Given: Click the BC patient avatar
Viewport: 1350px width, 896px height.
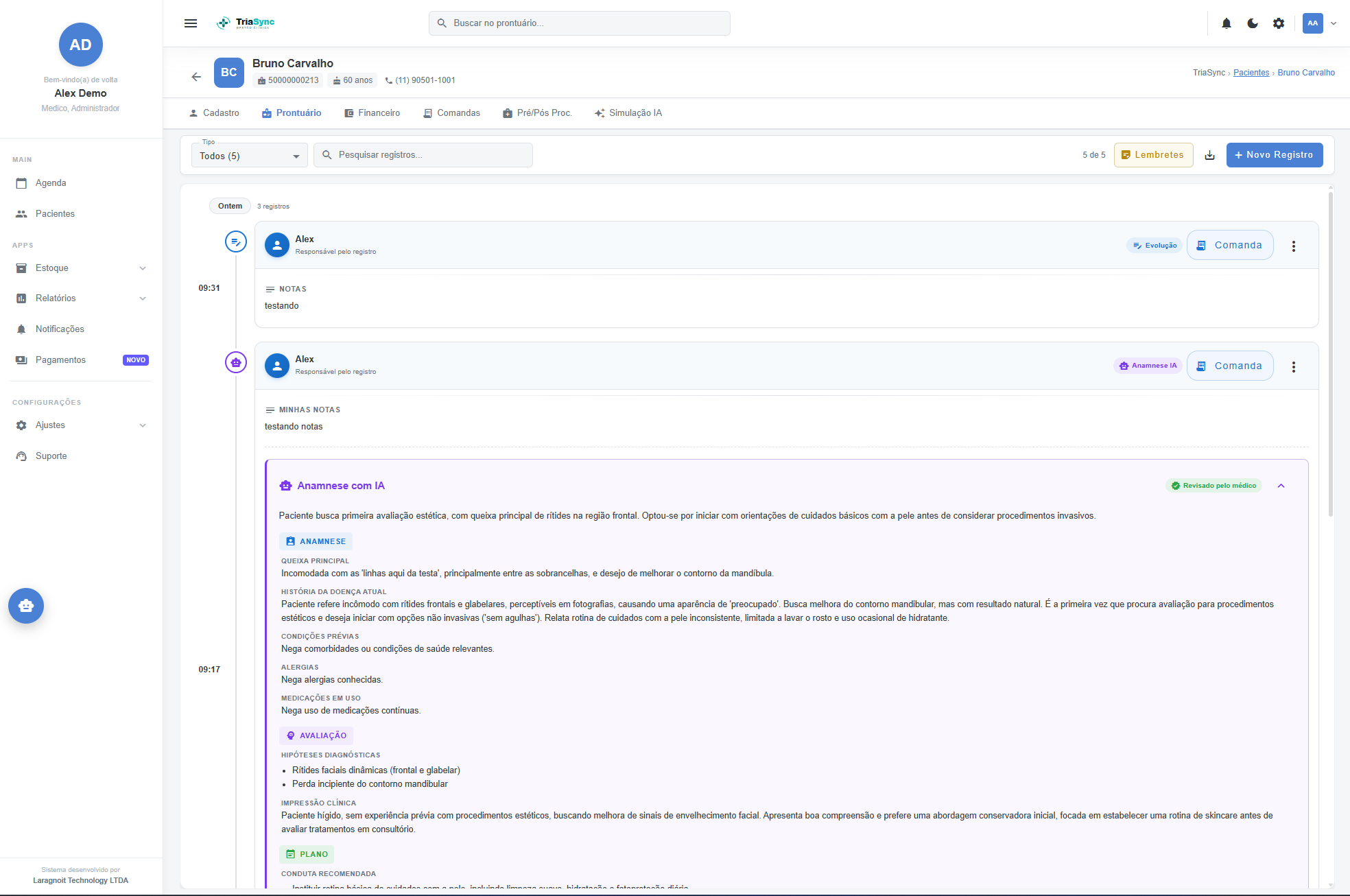Looking at the screenshot, I should point(229,73).
